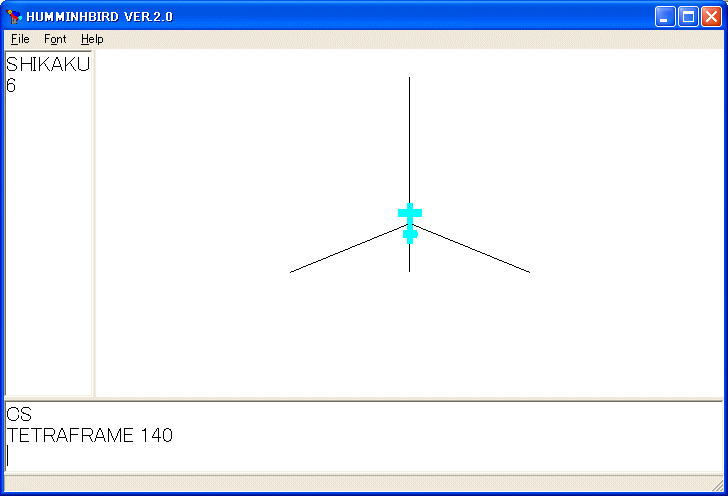The width and height of the screenshot is (728, 496).
Task: Open the File menu
Action: 20,39
